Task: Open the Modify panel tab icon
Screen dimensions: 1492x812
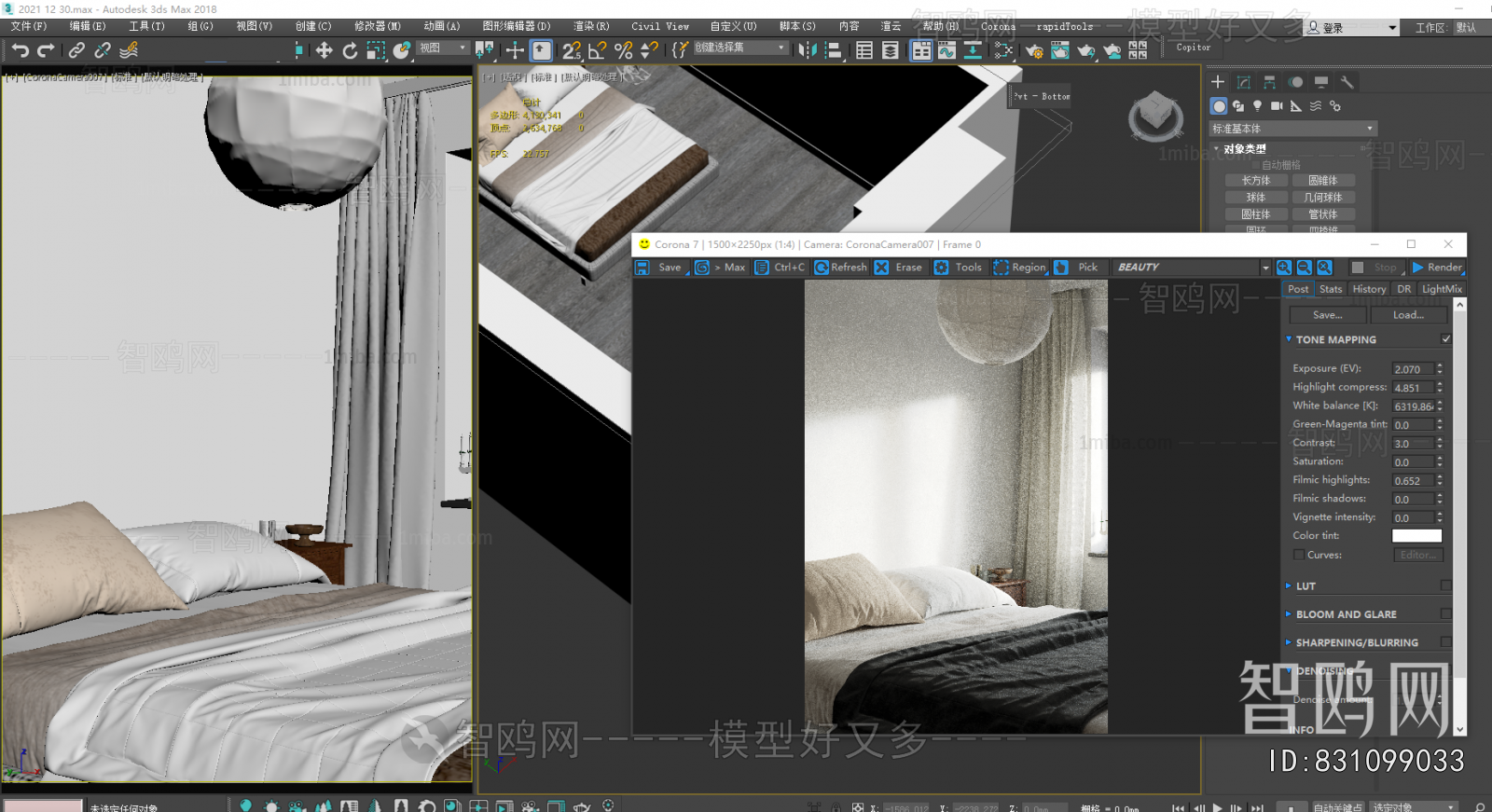Action: pyautogui.click(x=1244, y=82)
